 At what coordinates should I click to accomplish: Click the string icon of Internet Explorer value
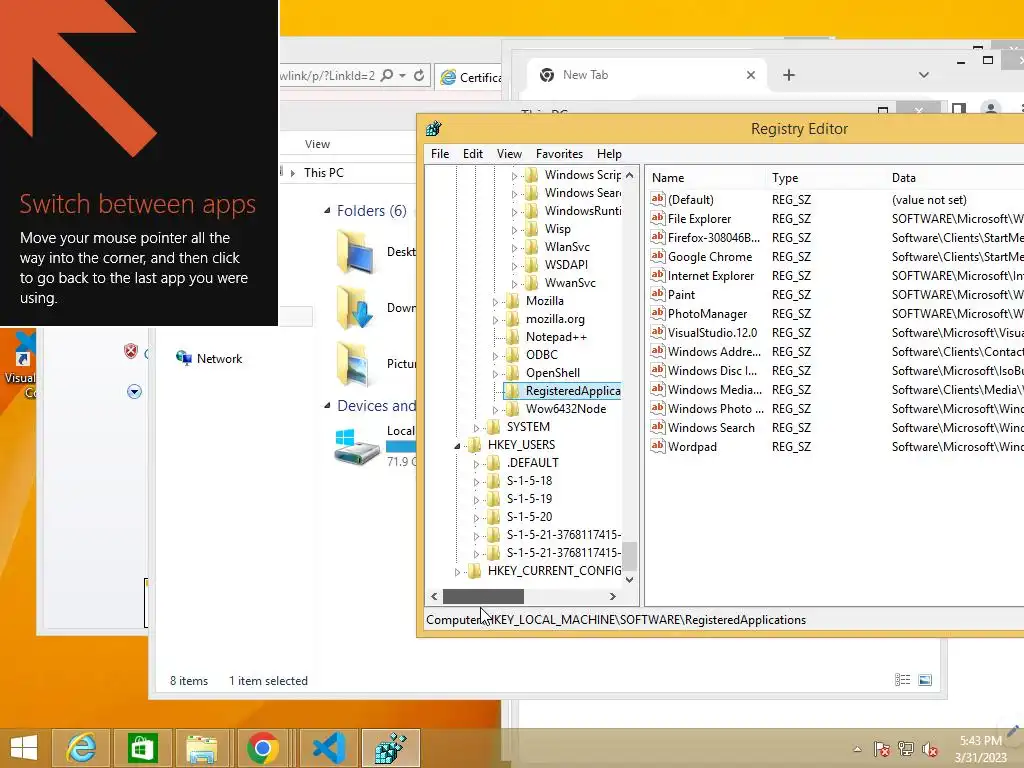click(x=658, y=275)
